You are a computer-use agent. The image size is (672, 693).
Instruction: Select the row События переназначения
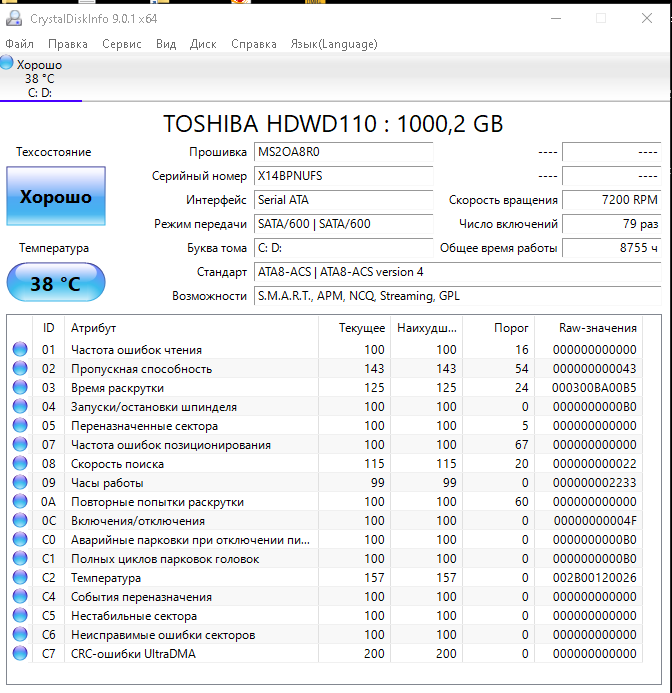(x=325, y=596)
